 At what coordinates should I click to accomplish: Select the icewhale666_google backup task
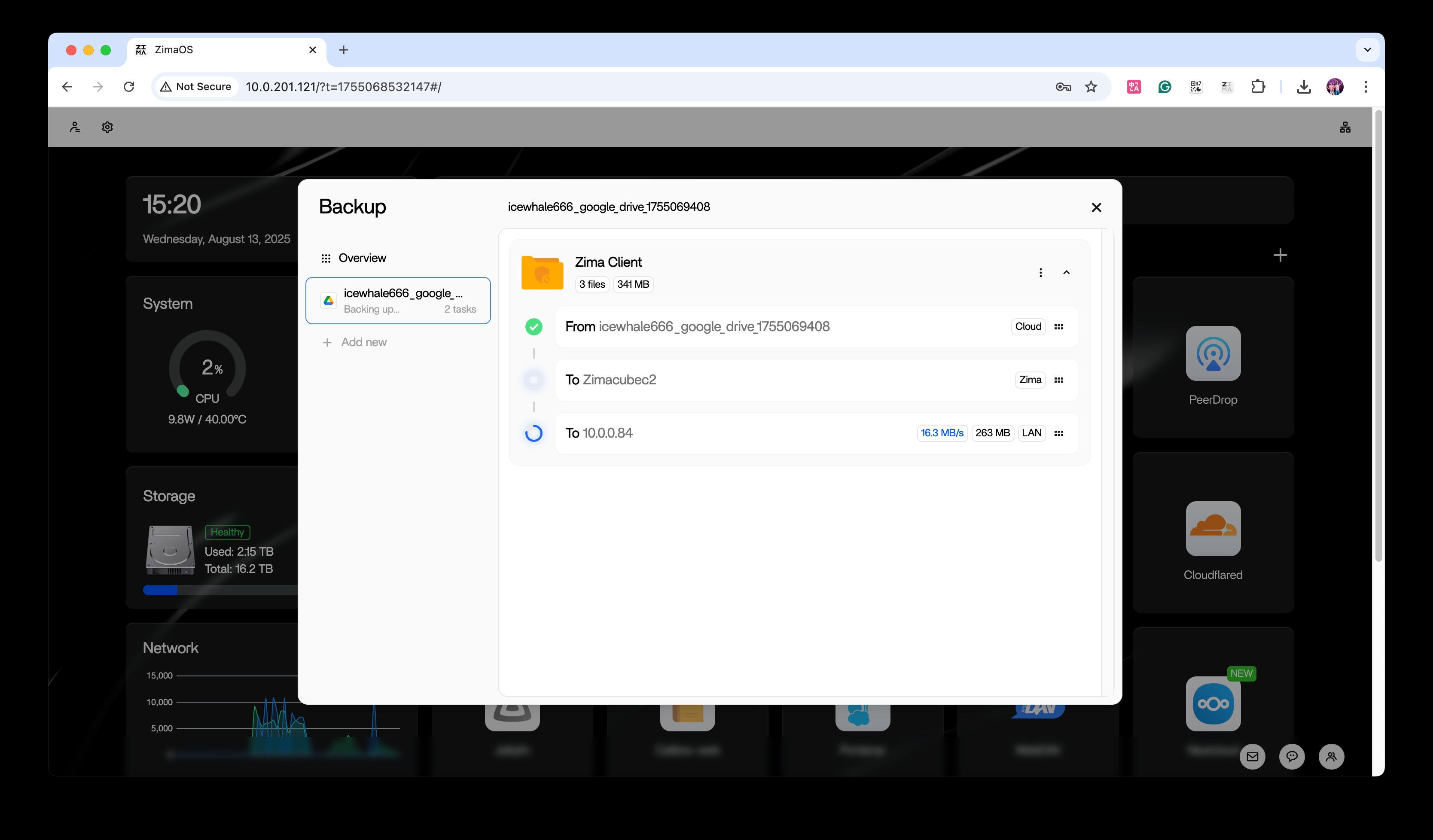[398, 301]
